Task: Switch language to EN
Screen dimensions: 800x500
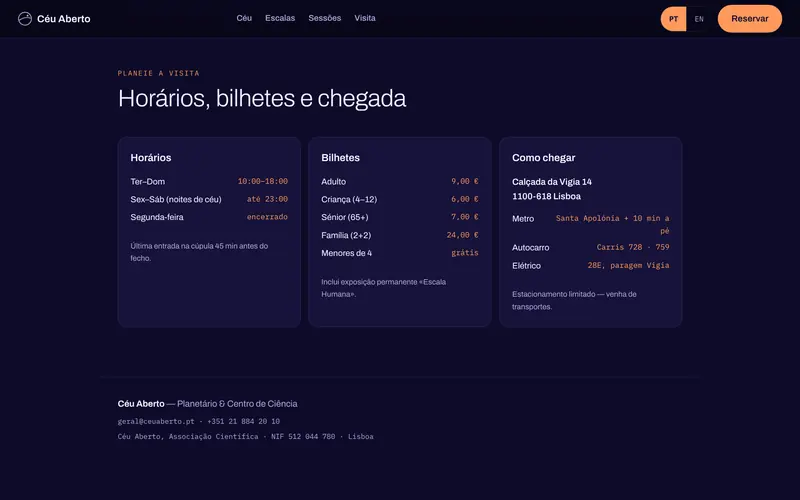Action: tap(699, 19)
